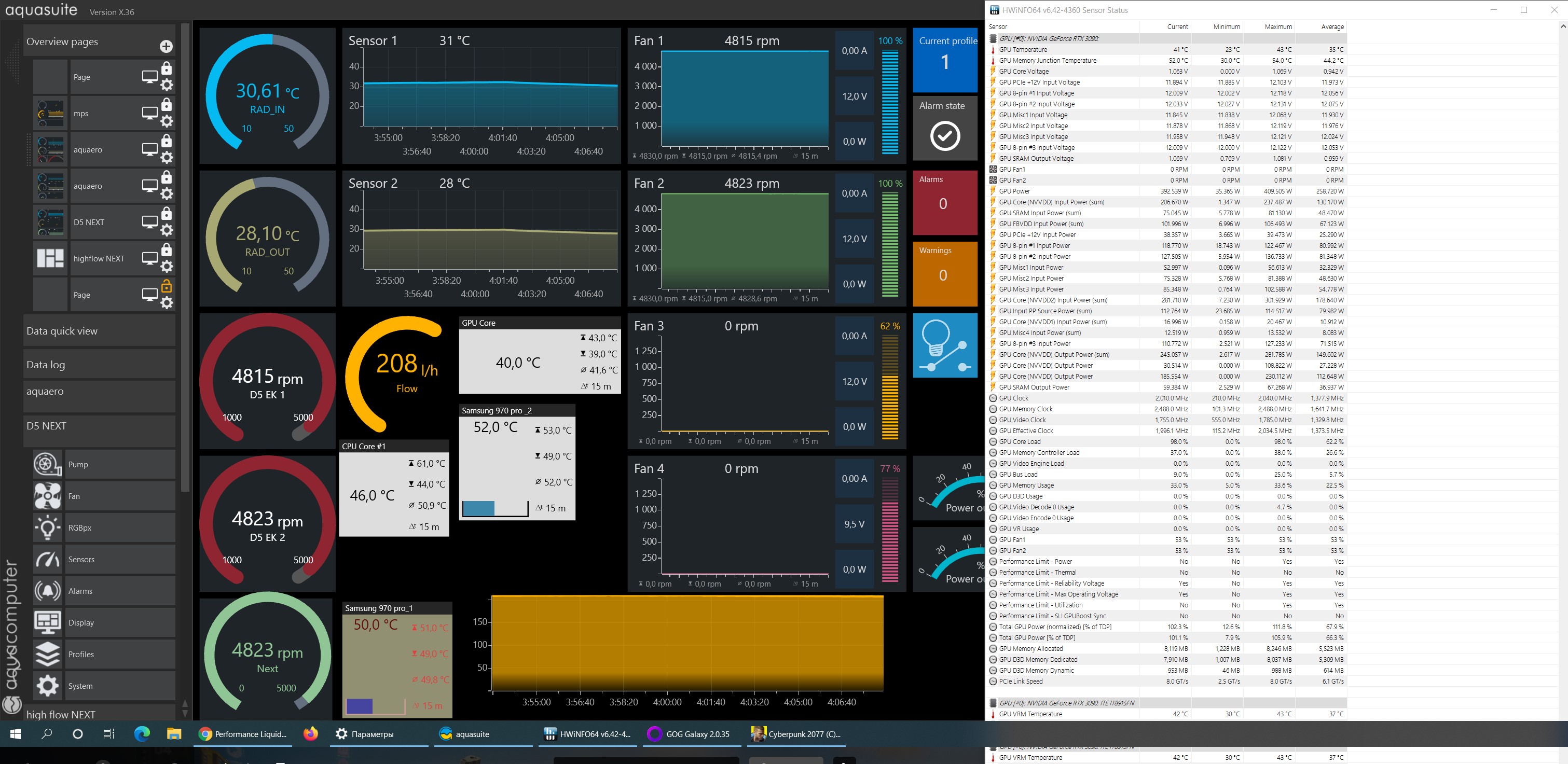Click the Maximum column header in HWiNFO

click(1277, 27)
